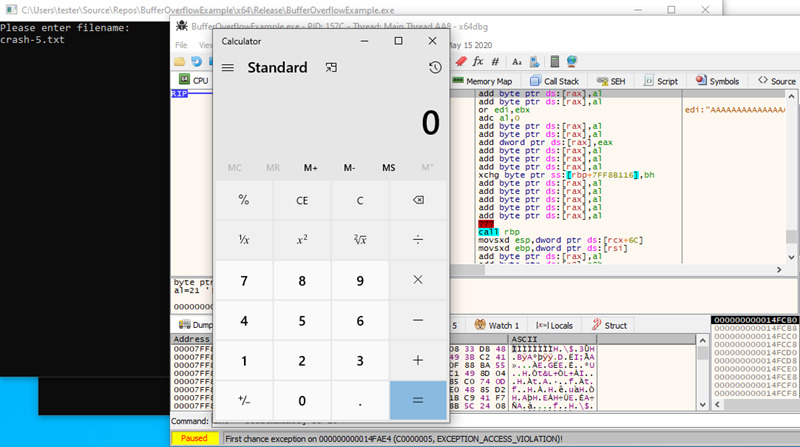This screenshot has height=447, width=800.
Task: Open the SEH tab
Action: (611, 81)
